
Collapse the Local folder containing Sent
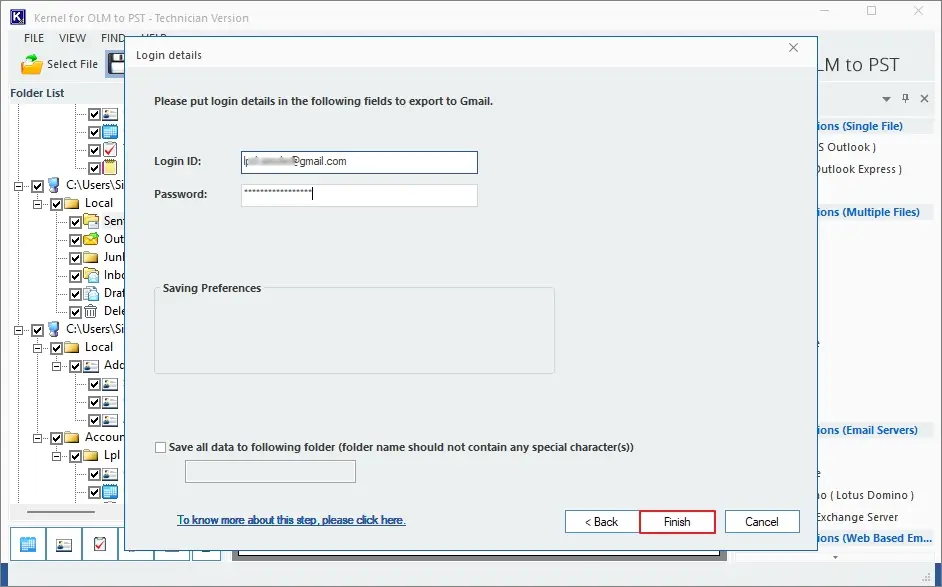pyautogui.click(x=38, y=204)
